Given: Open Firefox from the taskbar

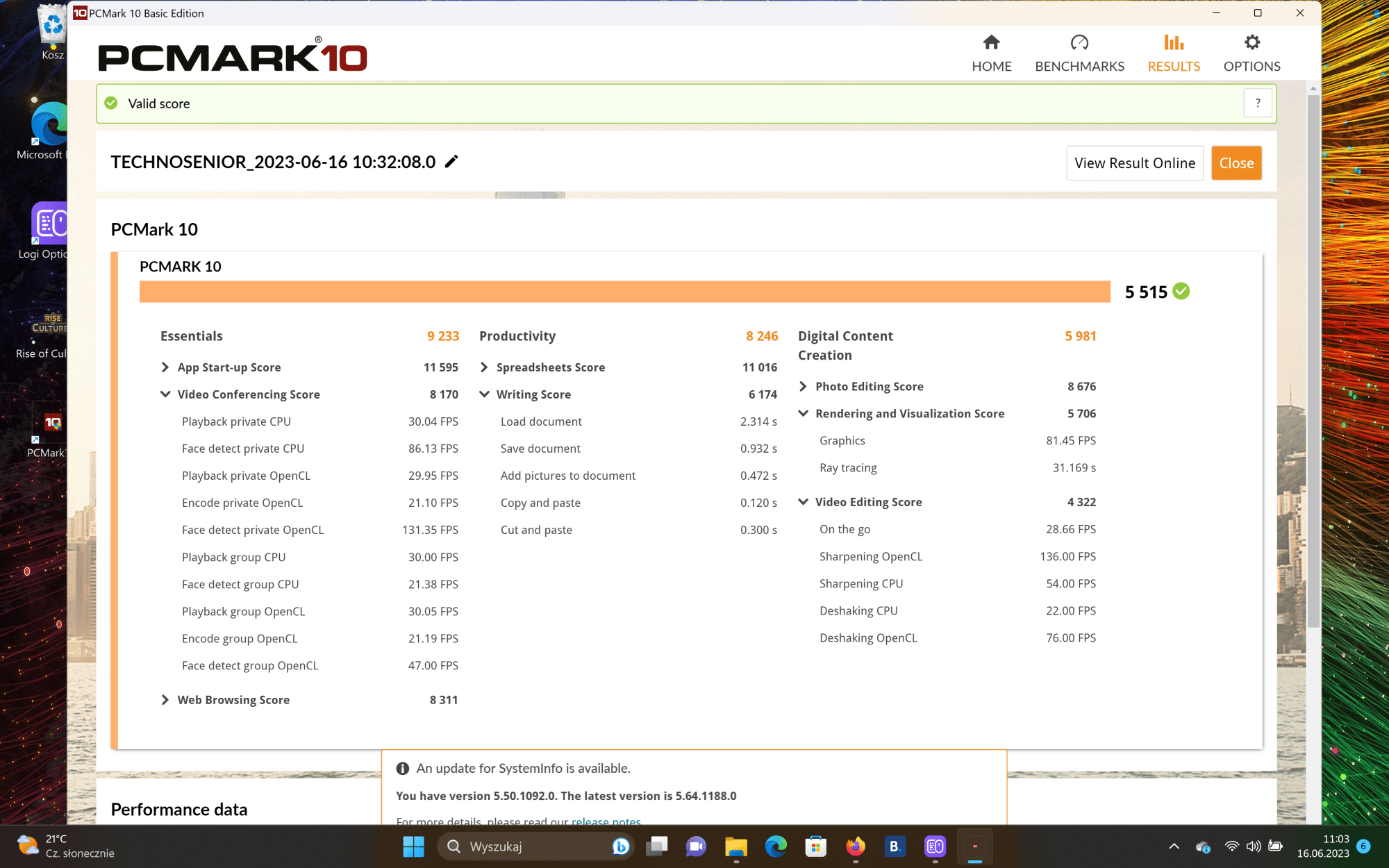Looking at the screenshot, I should [x=855, y=846].
